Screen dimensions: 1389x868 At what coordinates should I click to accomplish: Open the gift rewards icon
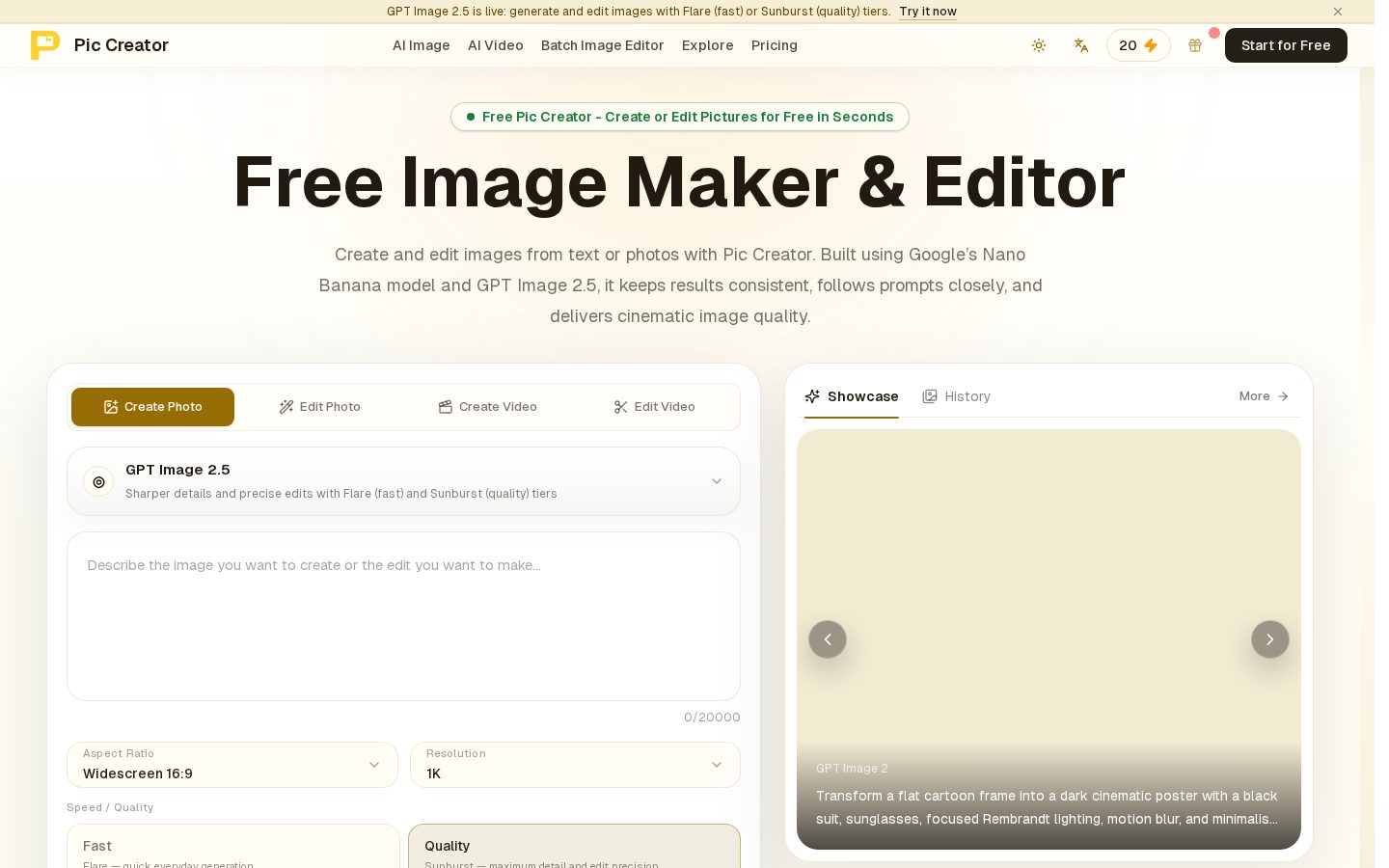(1195, 45)
